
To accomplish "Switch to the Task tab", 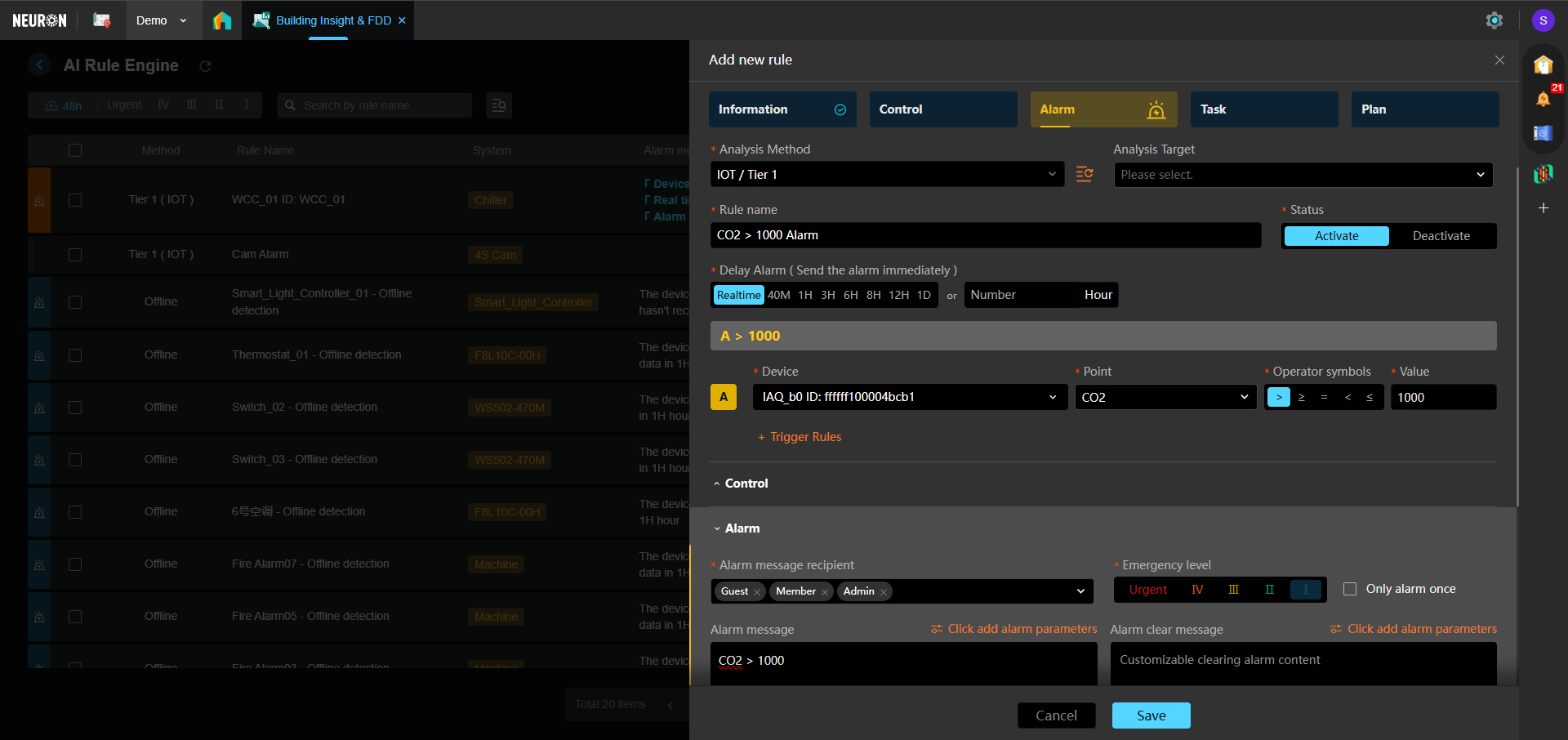I will pos(1263,109).
